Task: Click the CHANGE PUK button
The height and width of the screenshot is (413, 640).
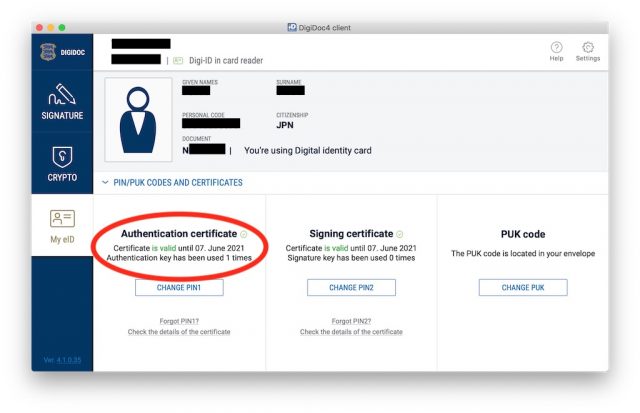Action: 523,287
